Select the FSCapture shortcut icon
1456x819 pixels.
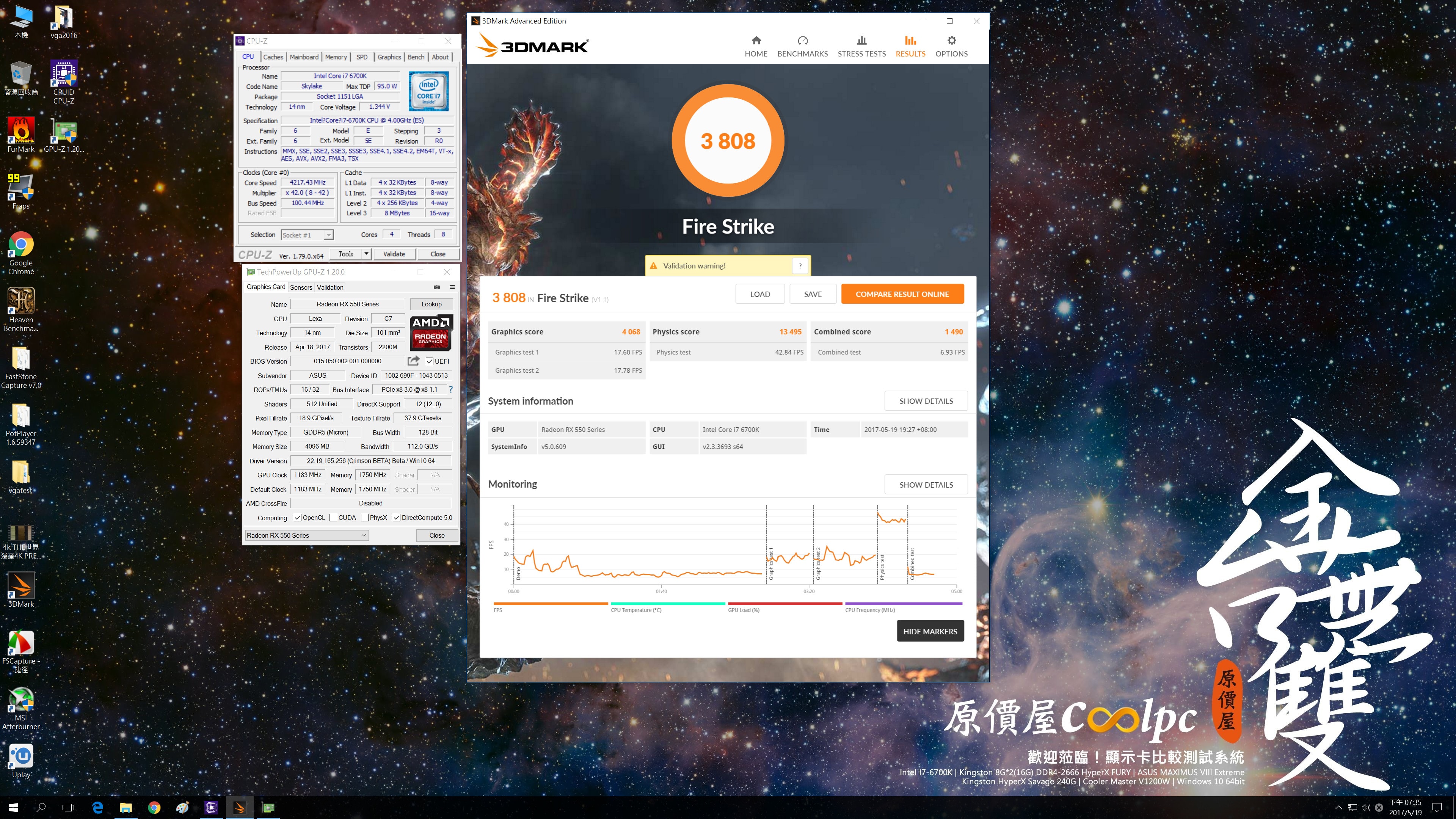coord(21,652)
